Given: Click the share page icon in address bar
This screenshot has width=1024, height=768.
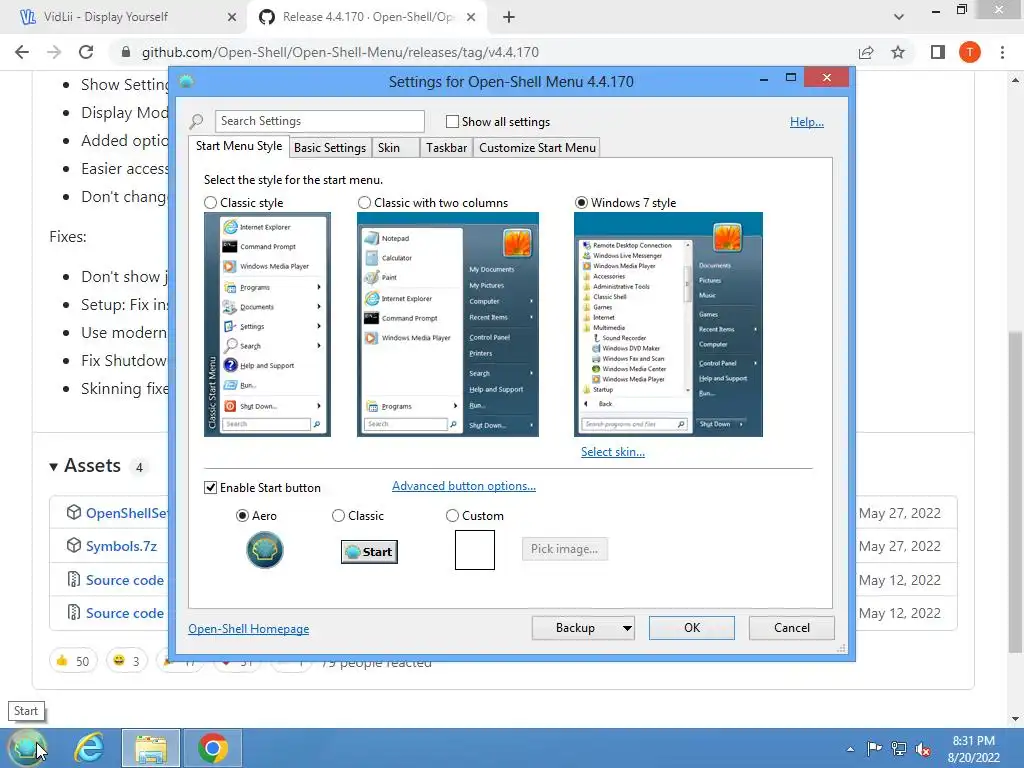Looking at the screenshot, I should click(x=866, y=52).
